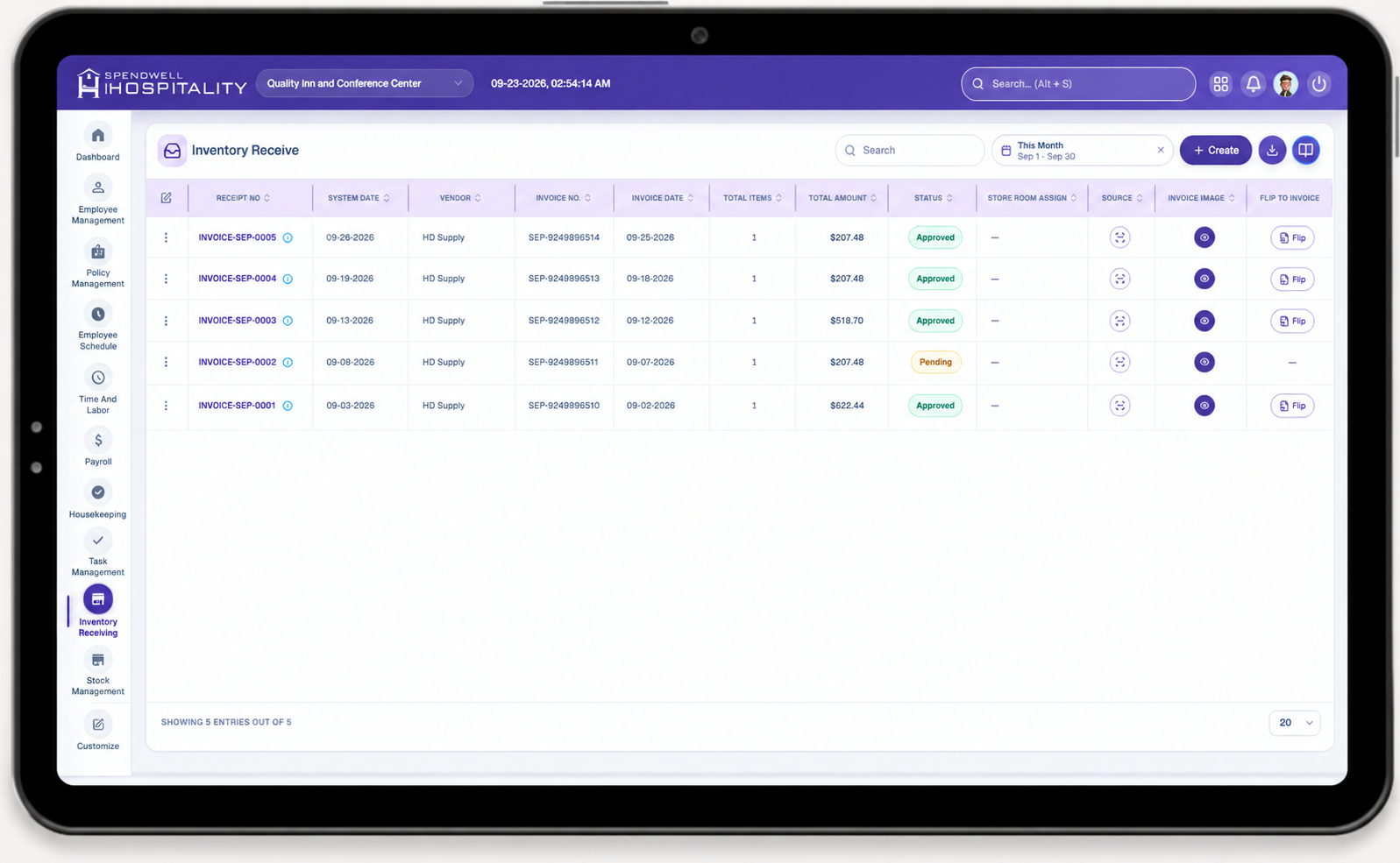The width and height of the screenshot is (1400, 863).
Task: Flip INVOICE-SEP-0003 to invoice
Action: [x=1292, y=321]
